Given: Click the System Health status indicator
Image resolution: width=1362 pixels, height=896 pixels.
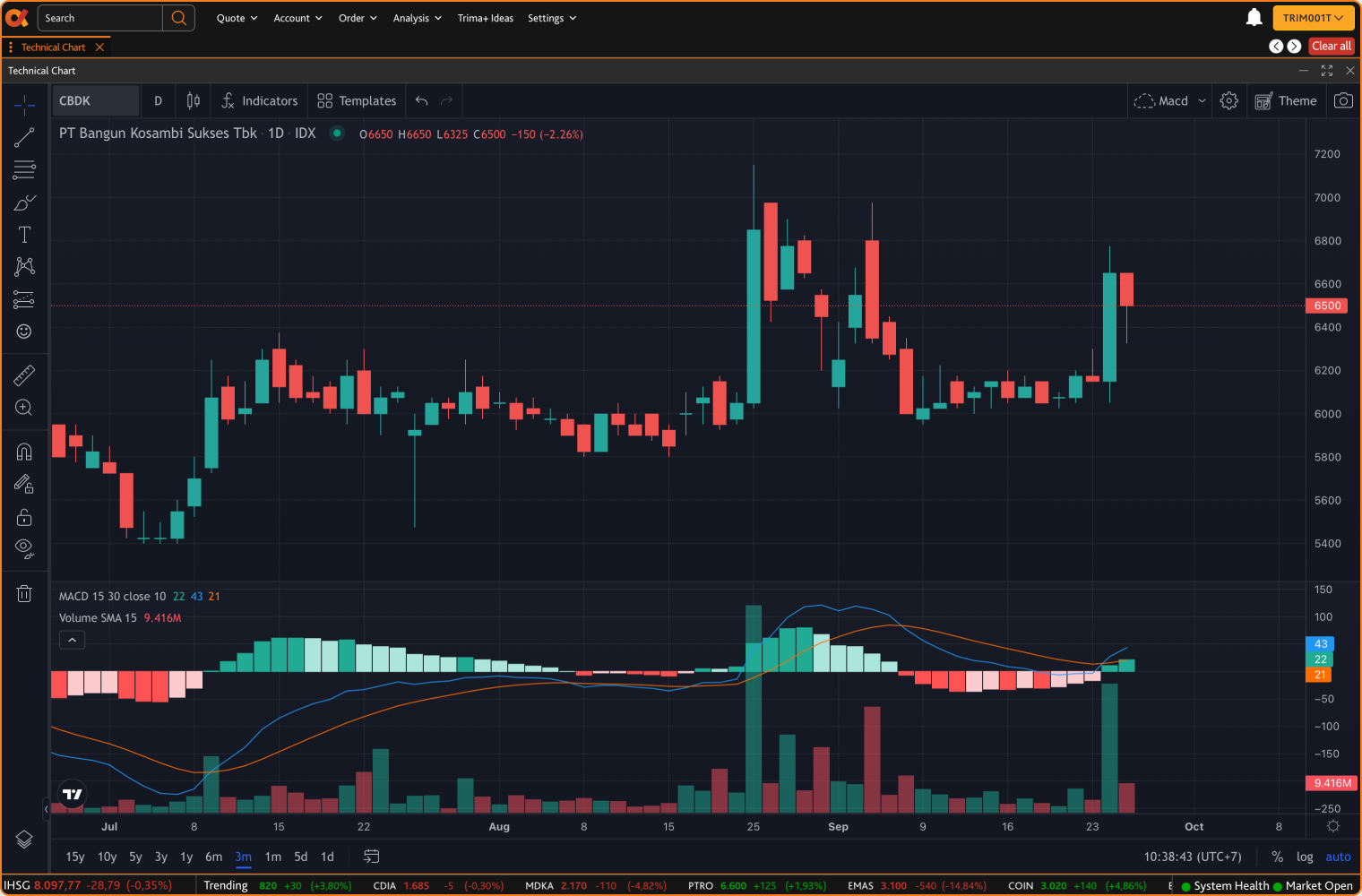Looking at the screenshot, I should click(1224, 886).
